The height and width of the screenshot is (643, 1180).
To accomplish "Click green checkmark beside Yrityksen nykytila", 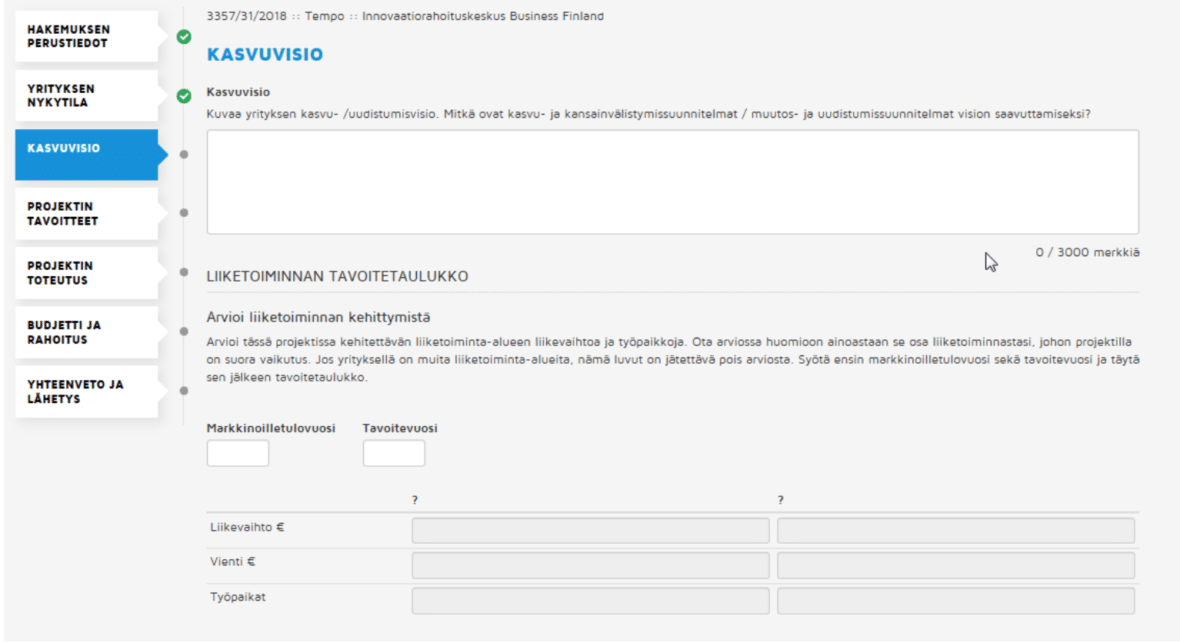I will tap(184, 96).
